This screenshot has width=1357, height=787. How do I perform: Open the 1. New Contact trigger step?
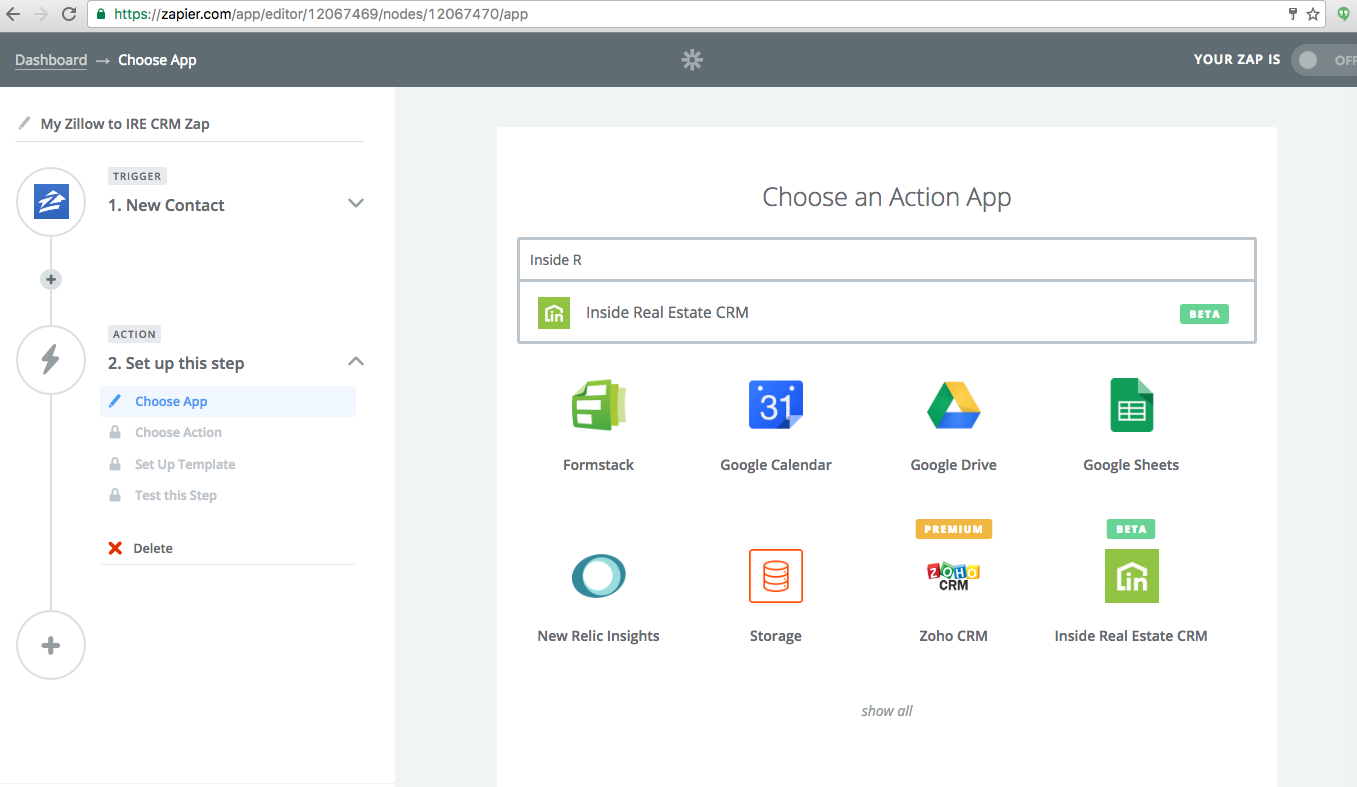tap(166, 205)
